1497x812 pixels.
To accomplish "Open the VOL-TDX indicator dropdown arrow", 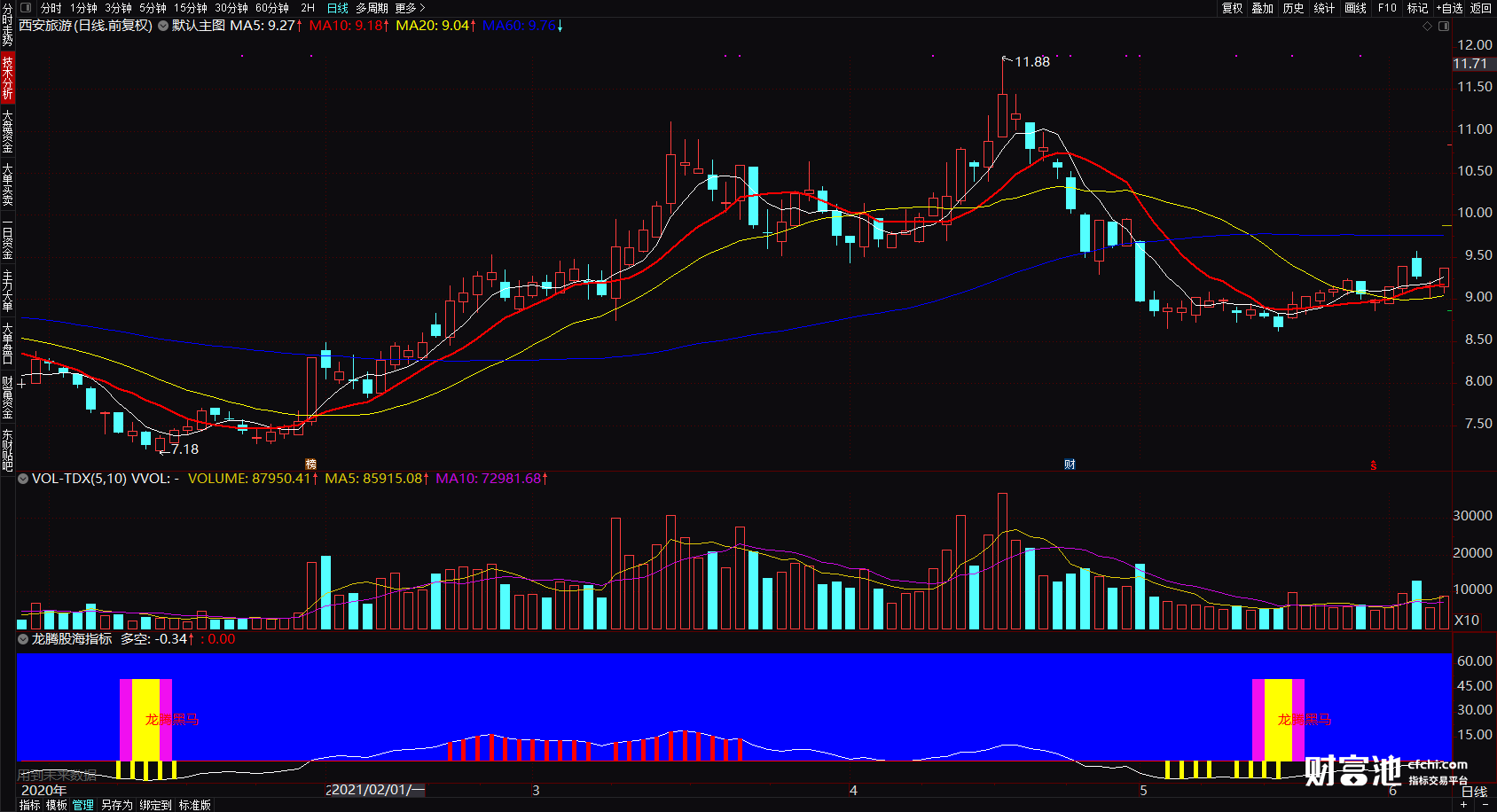I will (x=23, y=479).
